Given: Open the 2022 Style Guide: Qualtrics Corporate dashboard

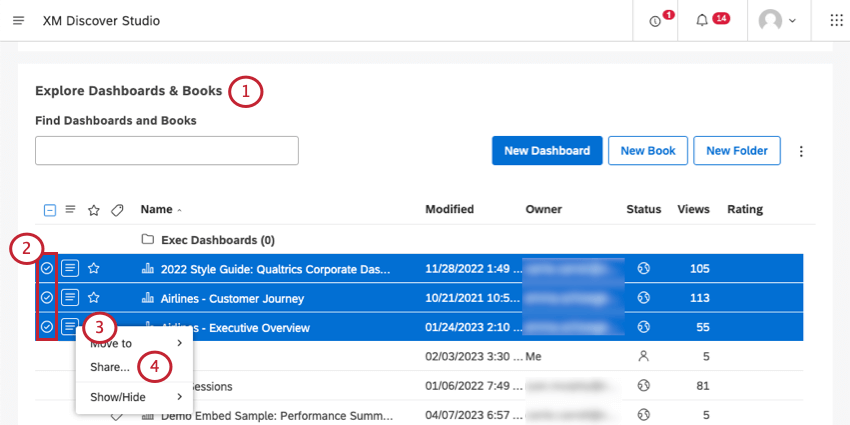Looking at the screenshot, I should click(x=275, y=269).
